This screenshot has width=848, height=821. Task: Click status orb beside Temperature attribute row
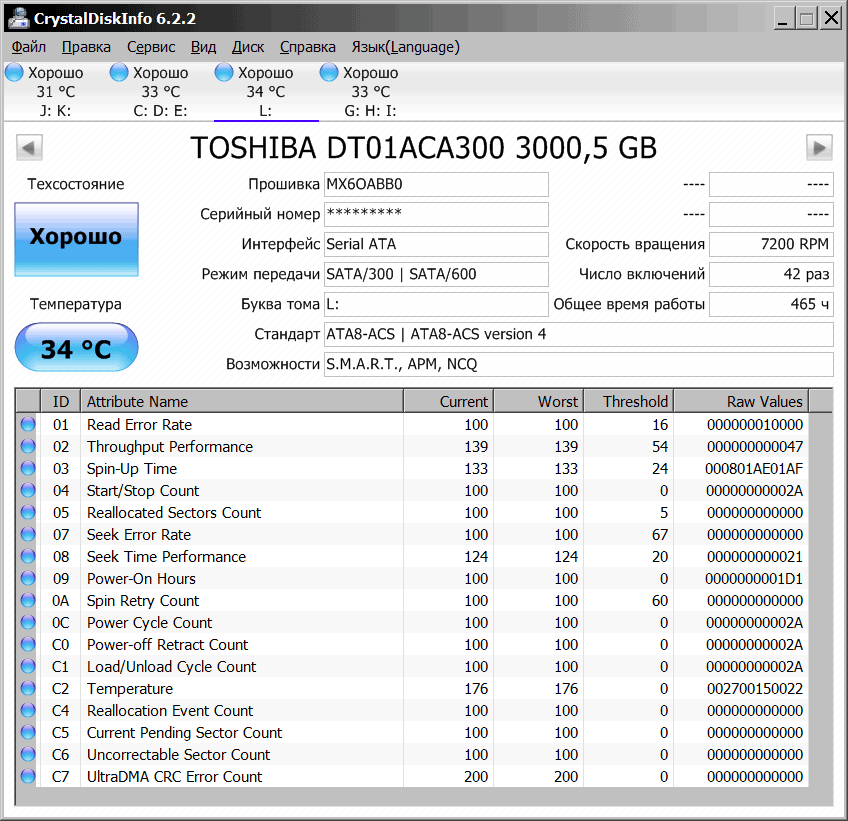pos(27,689)
